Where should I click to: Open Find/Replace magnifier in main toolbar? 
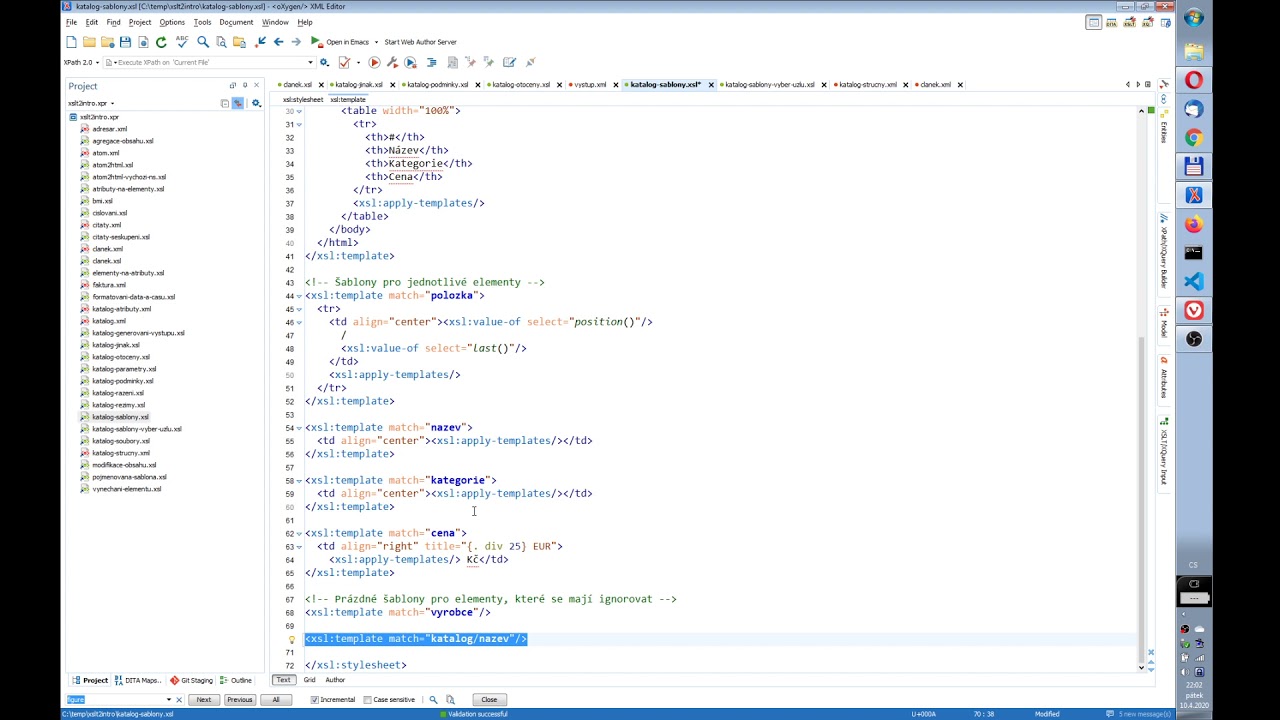coord(203,42)
